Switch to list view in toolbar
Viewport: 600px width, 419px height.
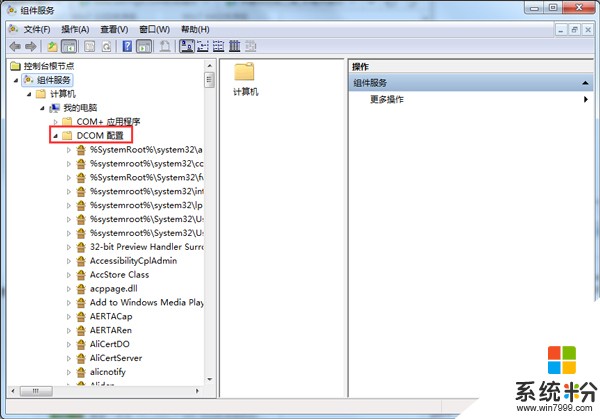coord(218,47)
